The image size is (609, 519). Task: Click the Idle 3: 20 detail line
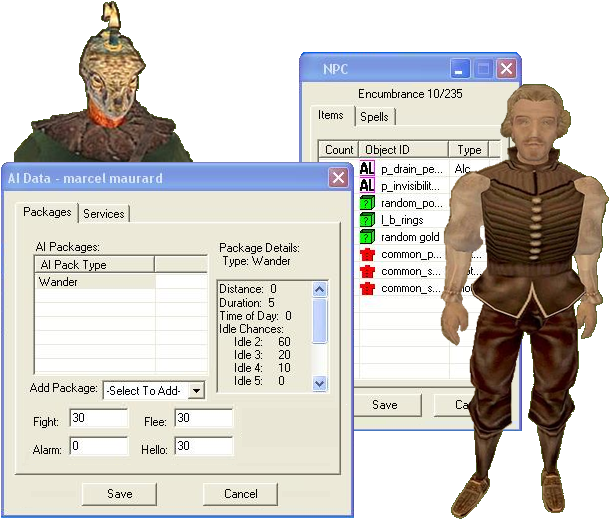262,355
